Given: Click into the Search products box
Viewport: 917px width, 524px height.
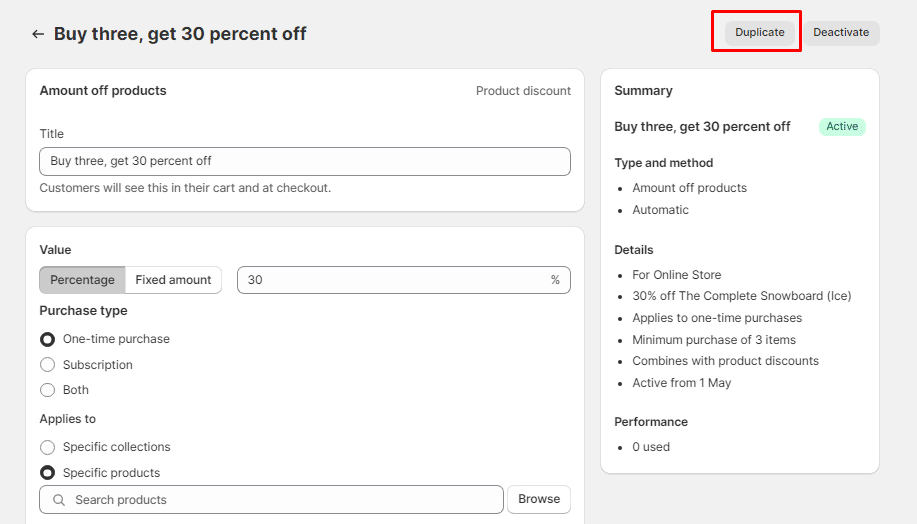Looking at the screenshot, I should pos(280,500).
